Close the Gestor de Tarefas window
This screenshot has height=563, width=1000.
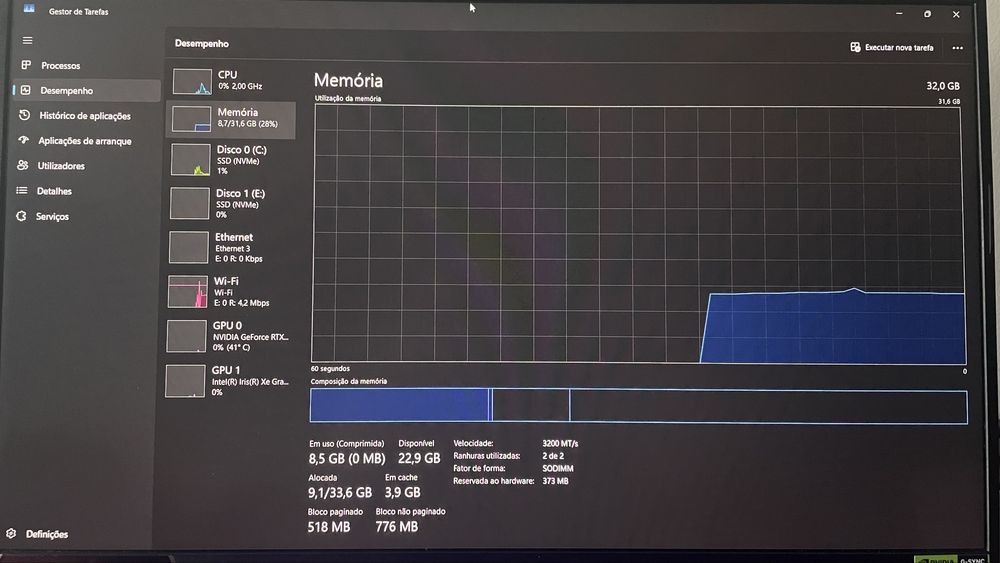click(x=955, y=14)
